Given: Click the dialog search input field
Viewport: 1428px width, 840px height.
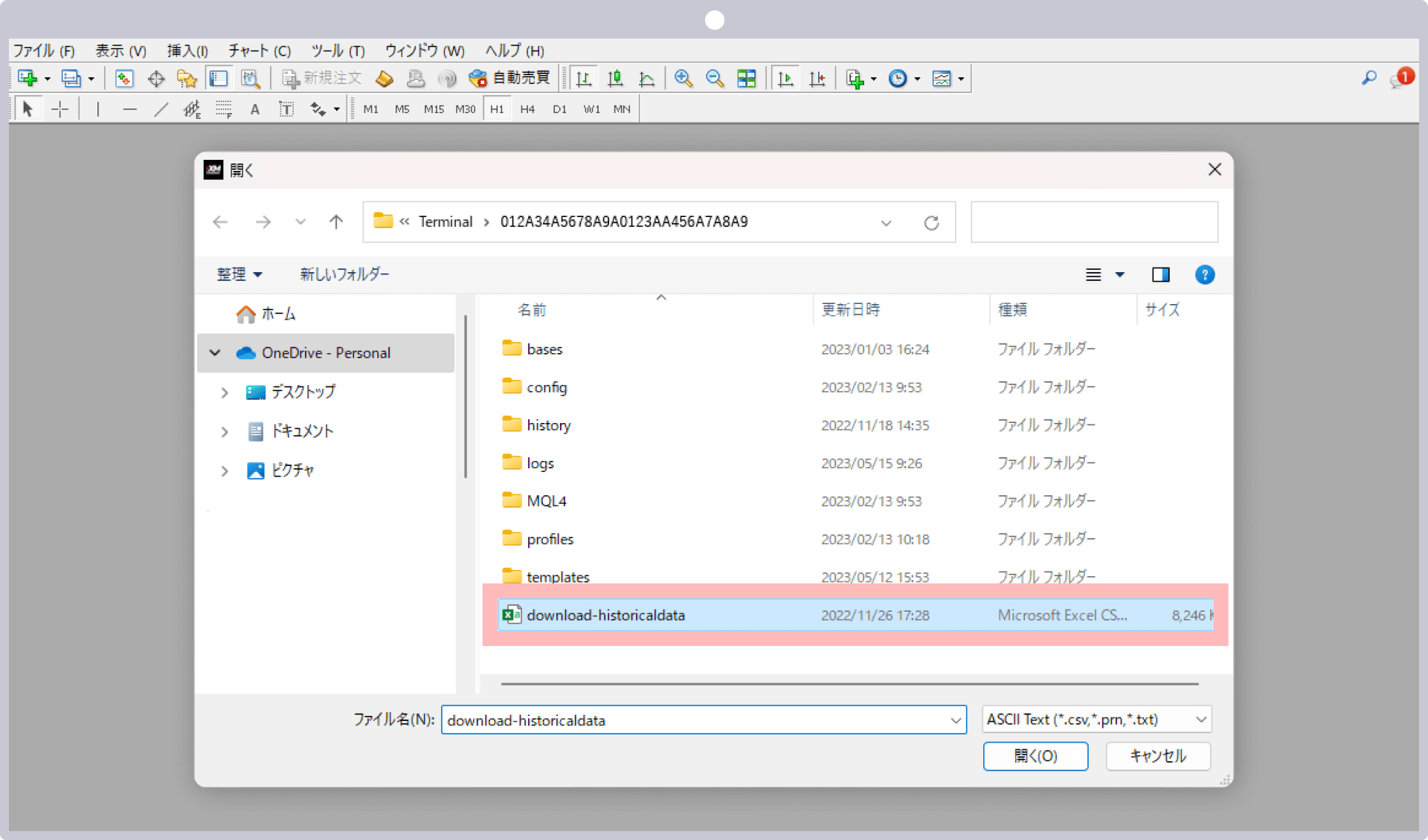Looking at the screenshot, I should click(x=1094, y=222).
